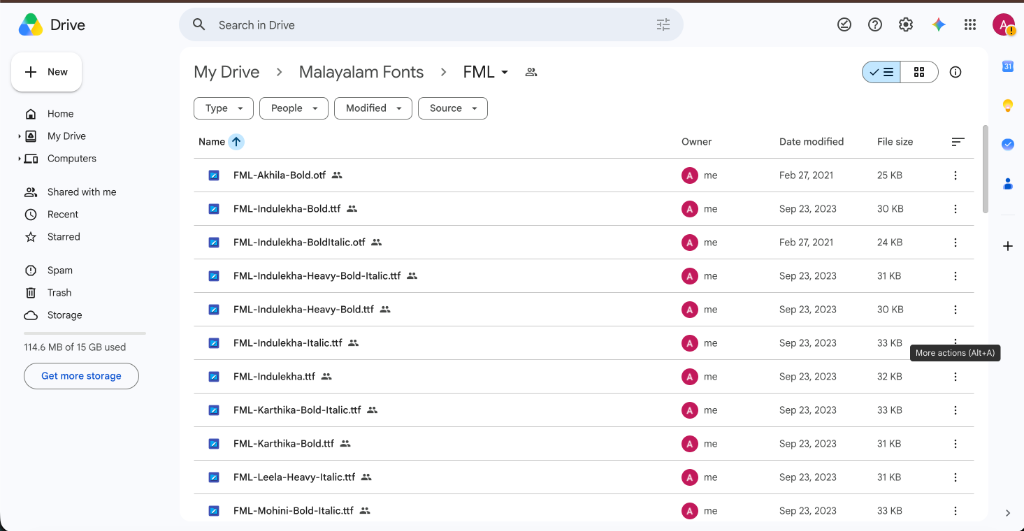Click the storage usage progress bar
This screenshot has width=1024, height=531.
(85, 334)
